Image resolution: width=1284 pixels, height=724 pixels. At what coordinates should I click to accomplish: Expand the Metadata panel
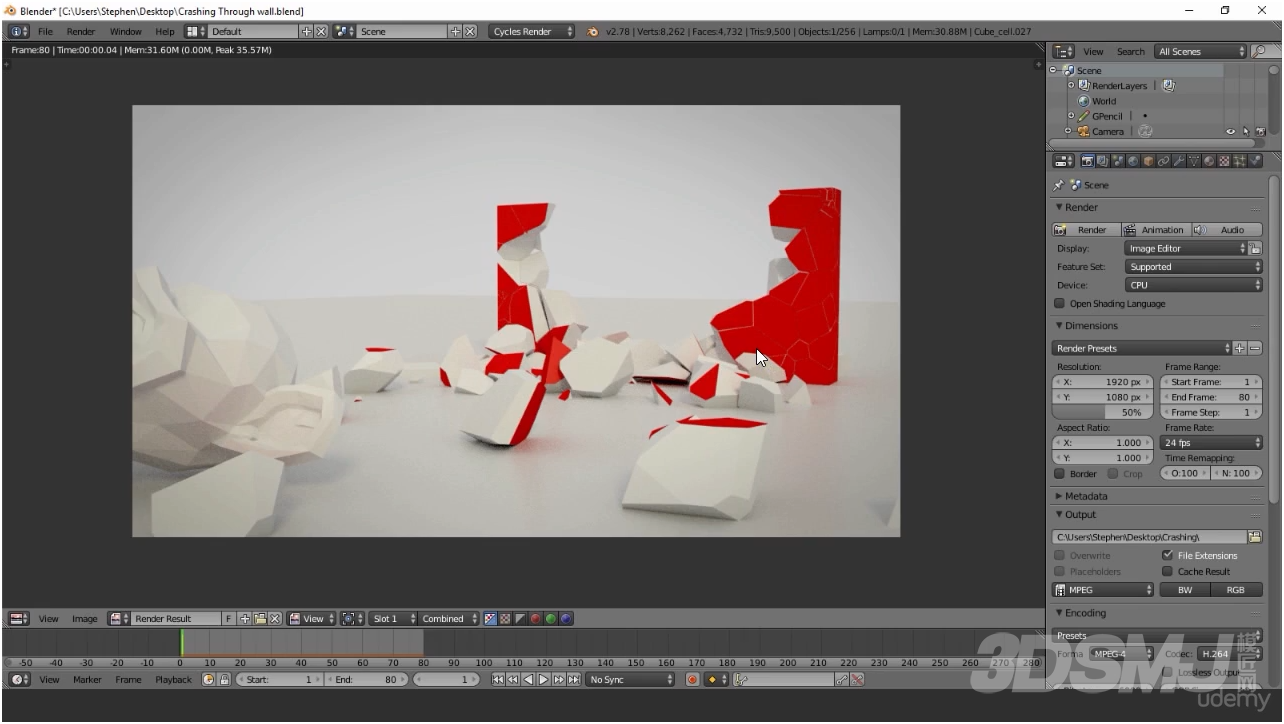[1085, 496]
